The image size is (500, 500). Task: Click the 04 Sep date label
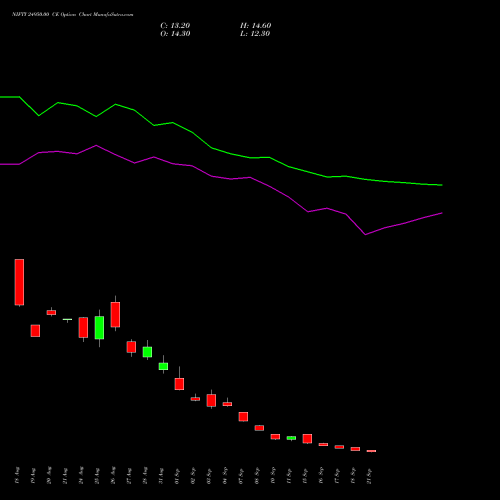coord(225,475)
